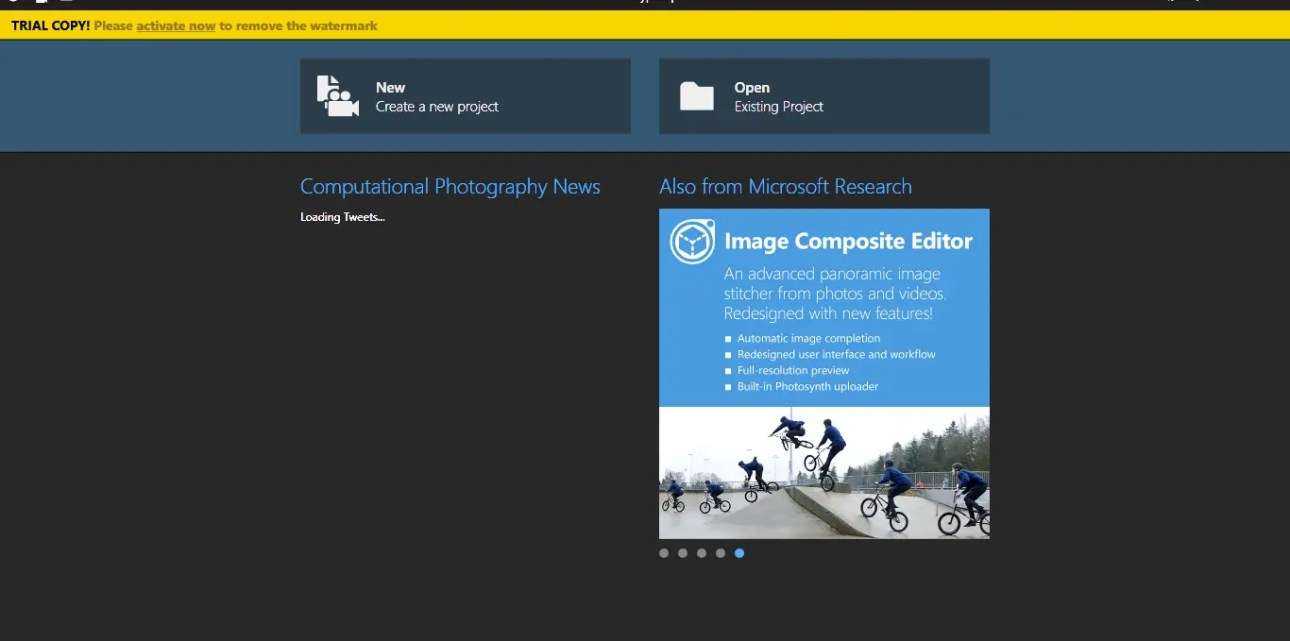The width and height of the screenshot is (1290, 641).
Task: Click the active blue fifth carousel dot
Action: [739, 553]
